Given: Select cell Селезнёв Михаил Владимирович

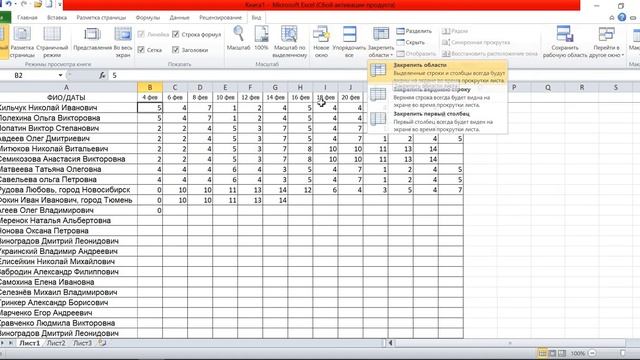Looking at the screenshot, I should click(x=69, y=292).
